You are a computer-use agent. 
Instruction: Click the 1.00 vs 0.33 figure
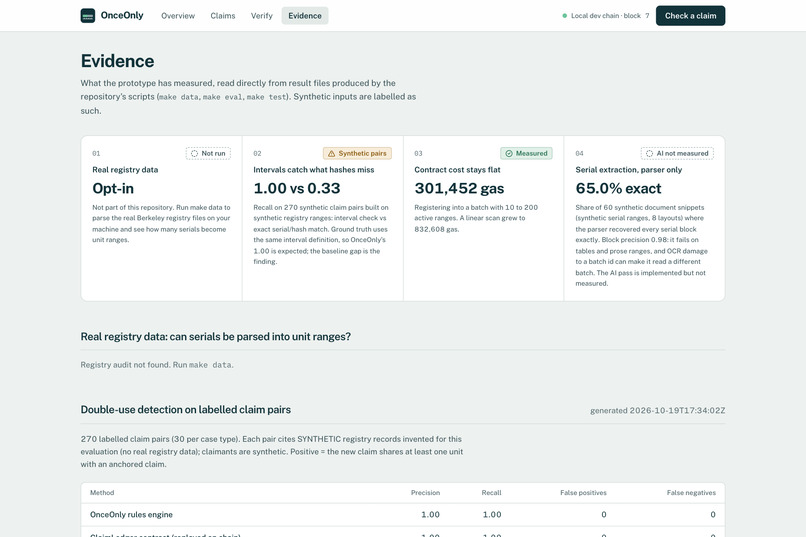297,189
